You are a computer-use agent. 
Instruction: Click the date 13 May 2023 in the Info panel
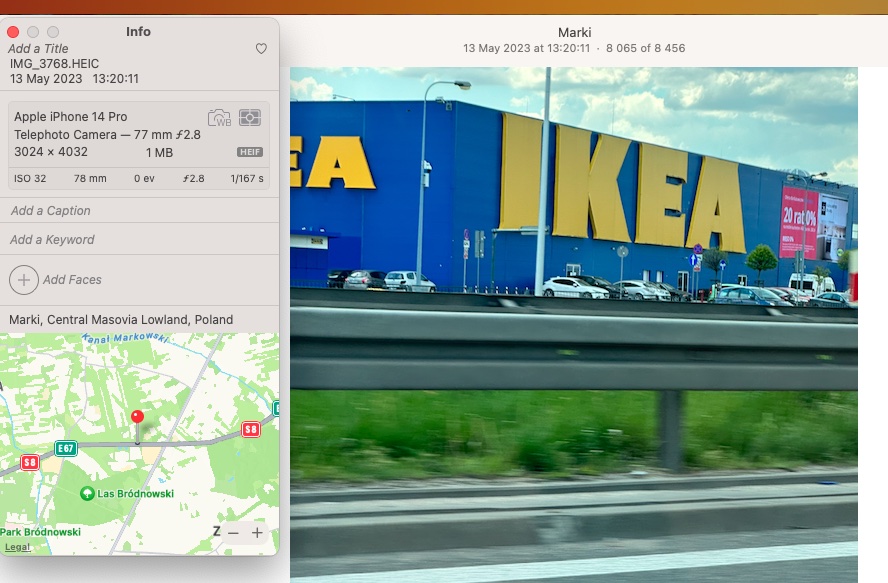(x=46, y=79)
